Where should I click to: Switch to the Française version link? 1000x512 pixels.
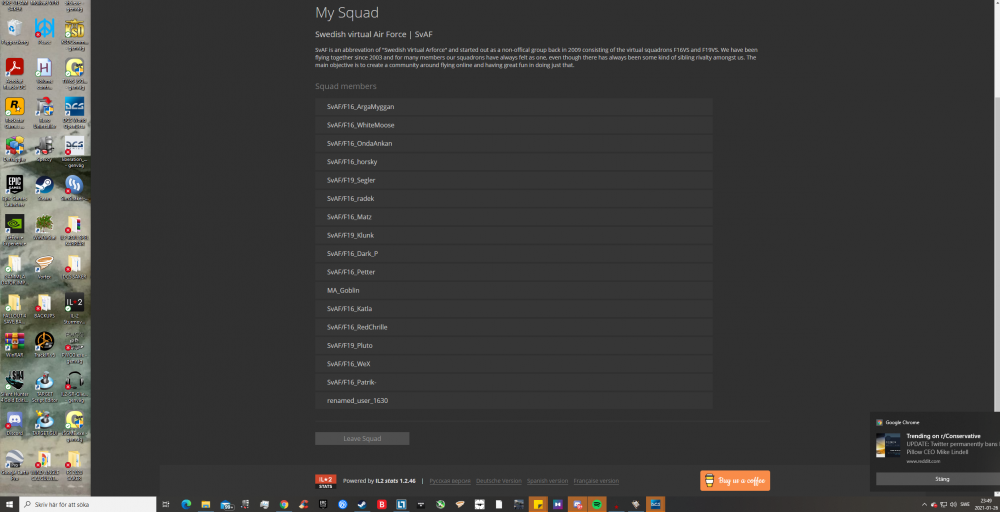pyautogui.click(x=596, y=481)
